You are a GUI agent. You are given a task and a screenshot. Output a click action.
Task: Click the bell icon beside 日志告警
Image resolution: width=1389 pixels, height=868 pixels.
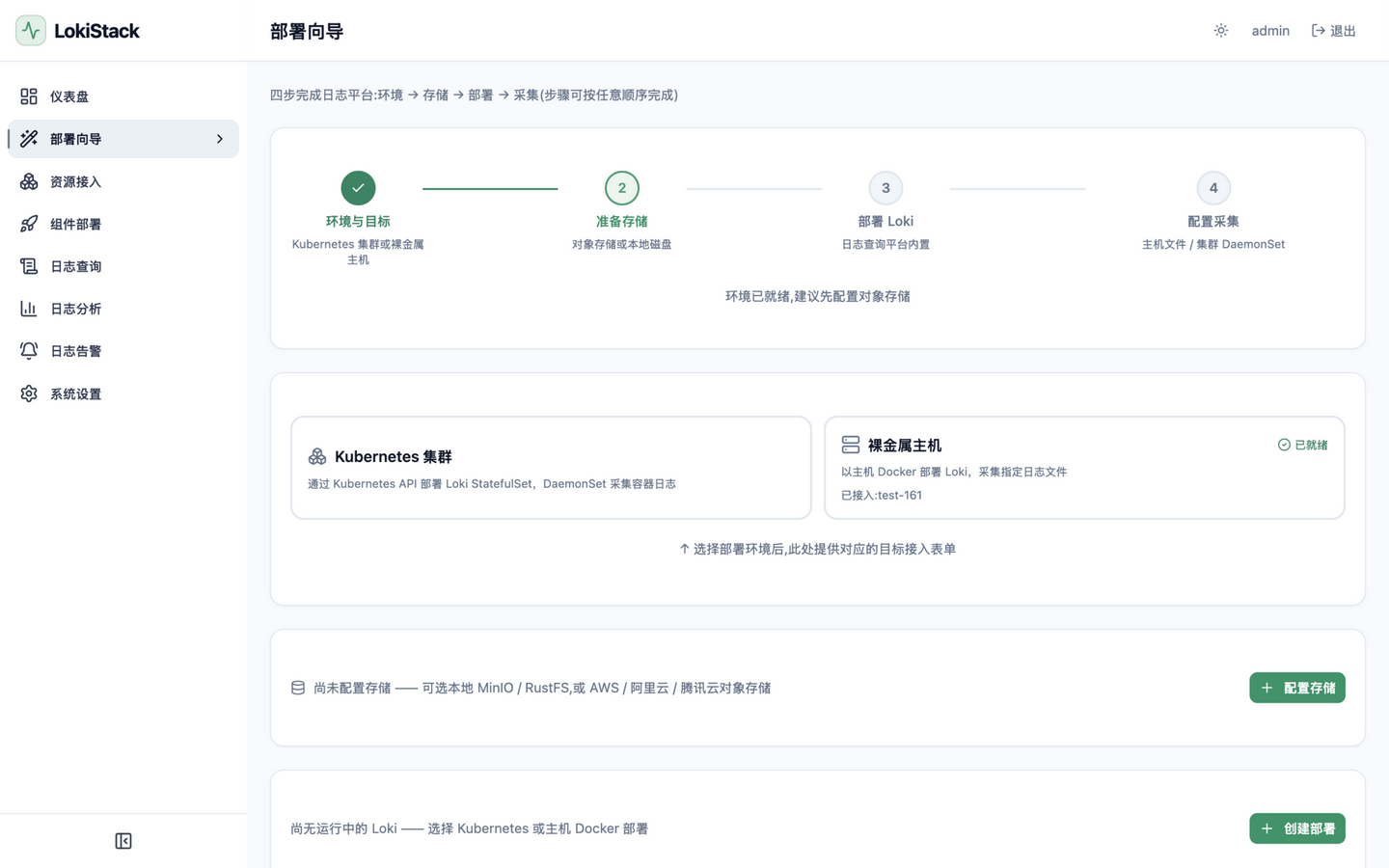coord(29,351)
